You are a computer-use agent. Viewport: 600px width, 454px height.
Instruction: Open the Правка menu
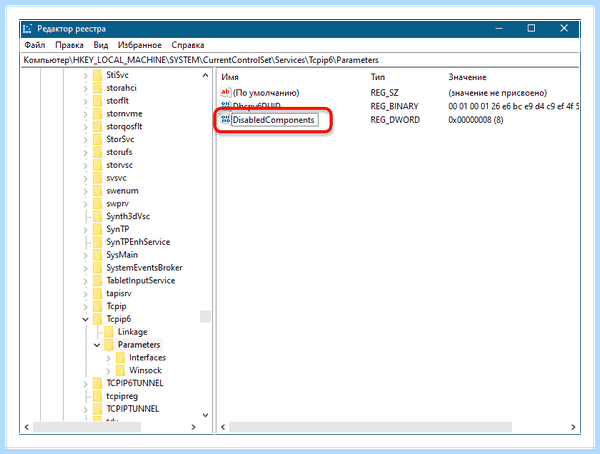tap(69, 45)
